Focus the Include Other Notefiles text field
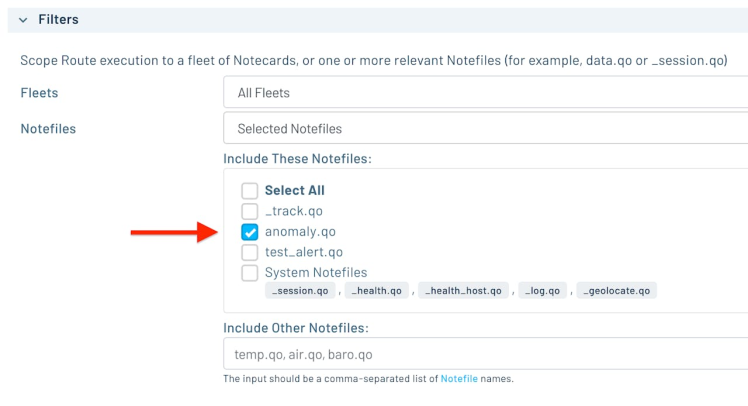 [x=485, y=355]
